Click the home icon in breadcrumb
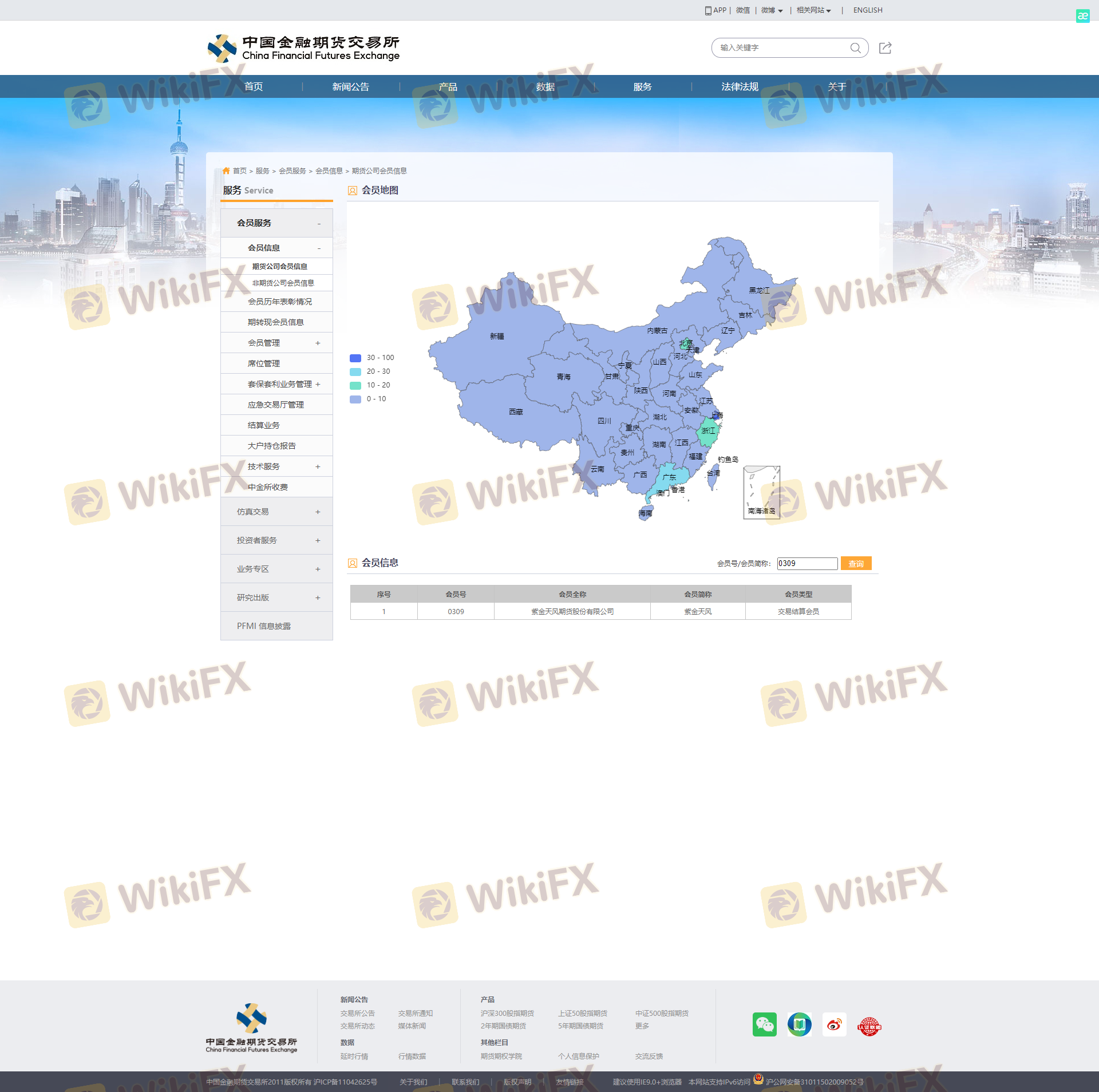The height and width of the screenshot is (1092, 1099). (226, 171)
